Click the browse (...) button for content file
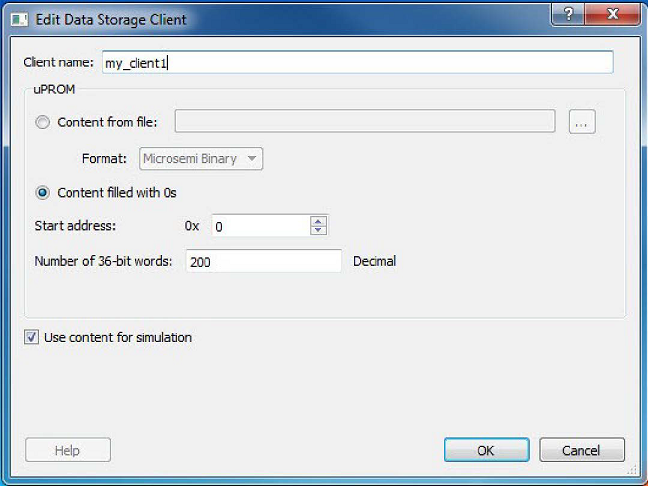This screenshot has height=486, width=648. coord(582,122)
